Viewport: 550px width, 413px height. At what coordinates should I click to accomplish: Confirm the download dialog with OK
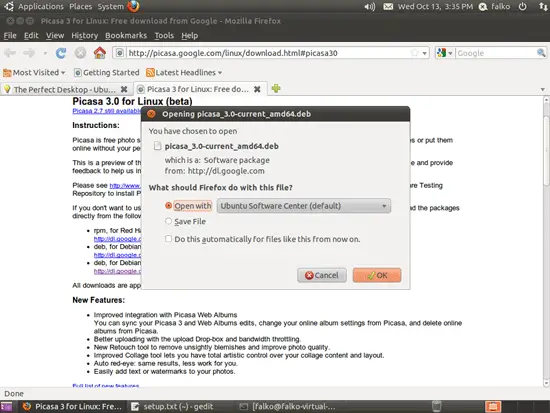(x=377, y=275)
